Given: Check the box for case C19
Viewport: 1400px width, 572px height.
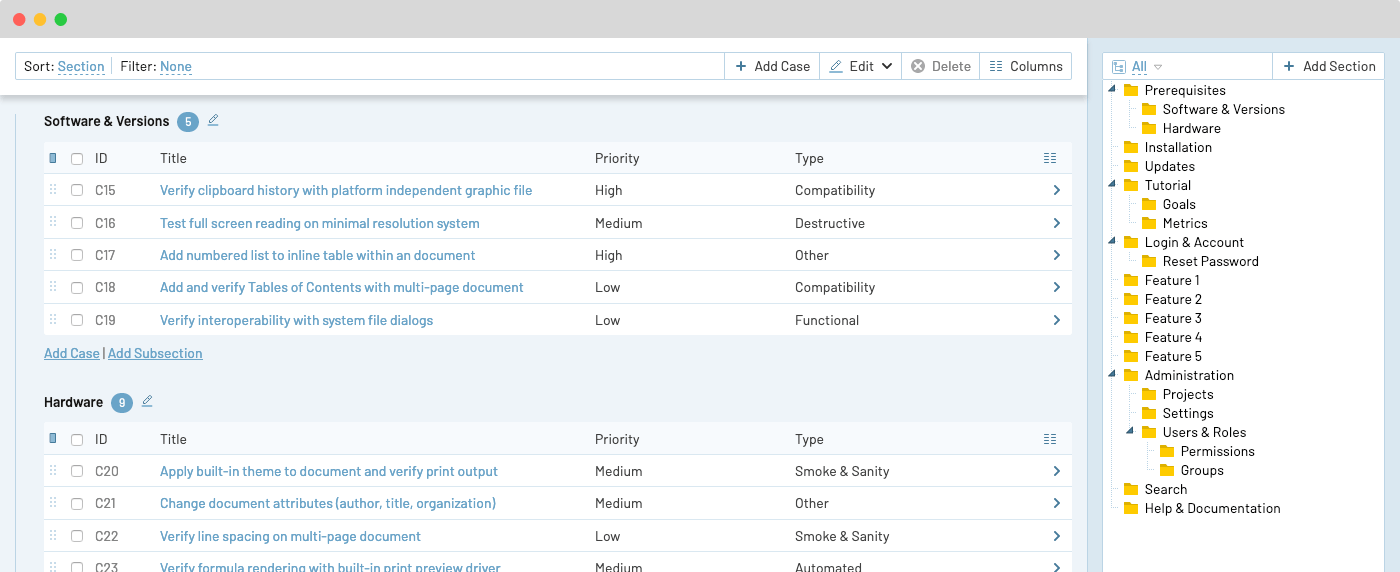Looking at the screenshot, I should tap(77, 320).
